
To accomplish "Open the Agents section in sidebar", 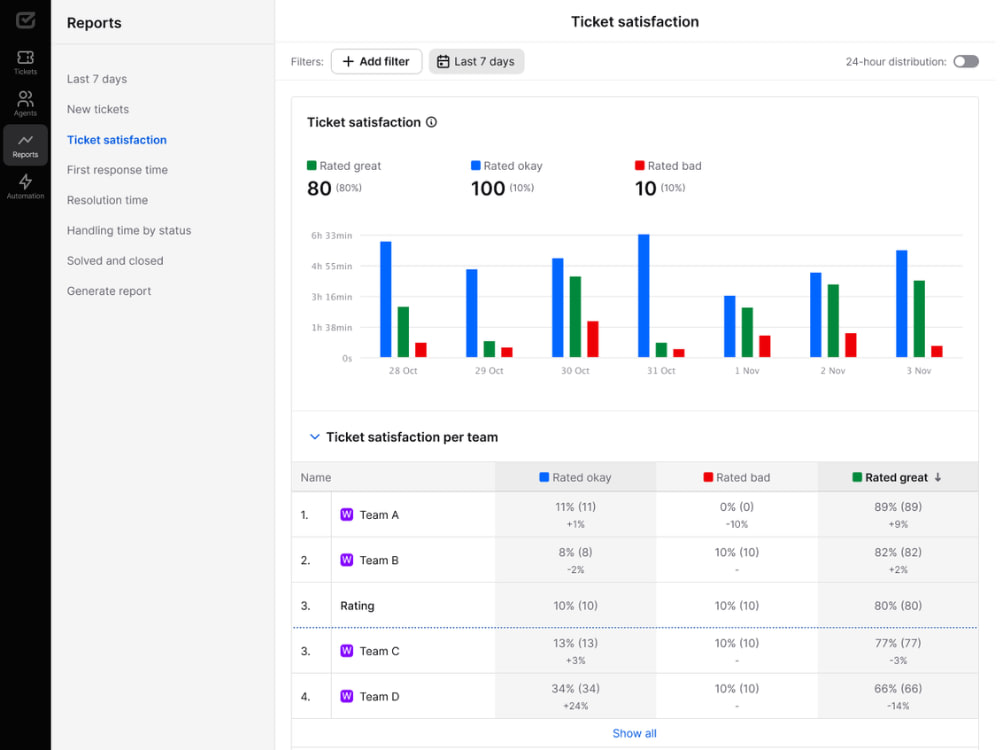I will (x=25, y=103).
